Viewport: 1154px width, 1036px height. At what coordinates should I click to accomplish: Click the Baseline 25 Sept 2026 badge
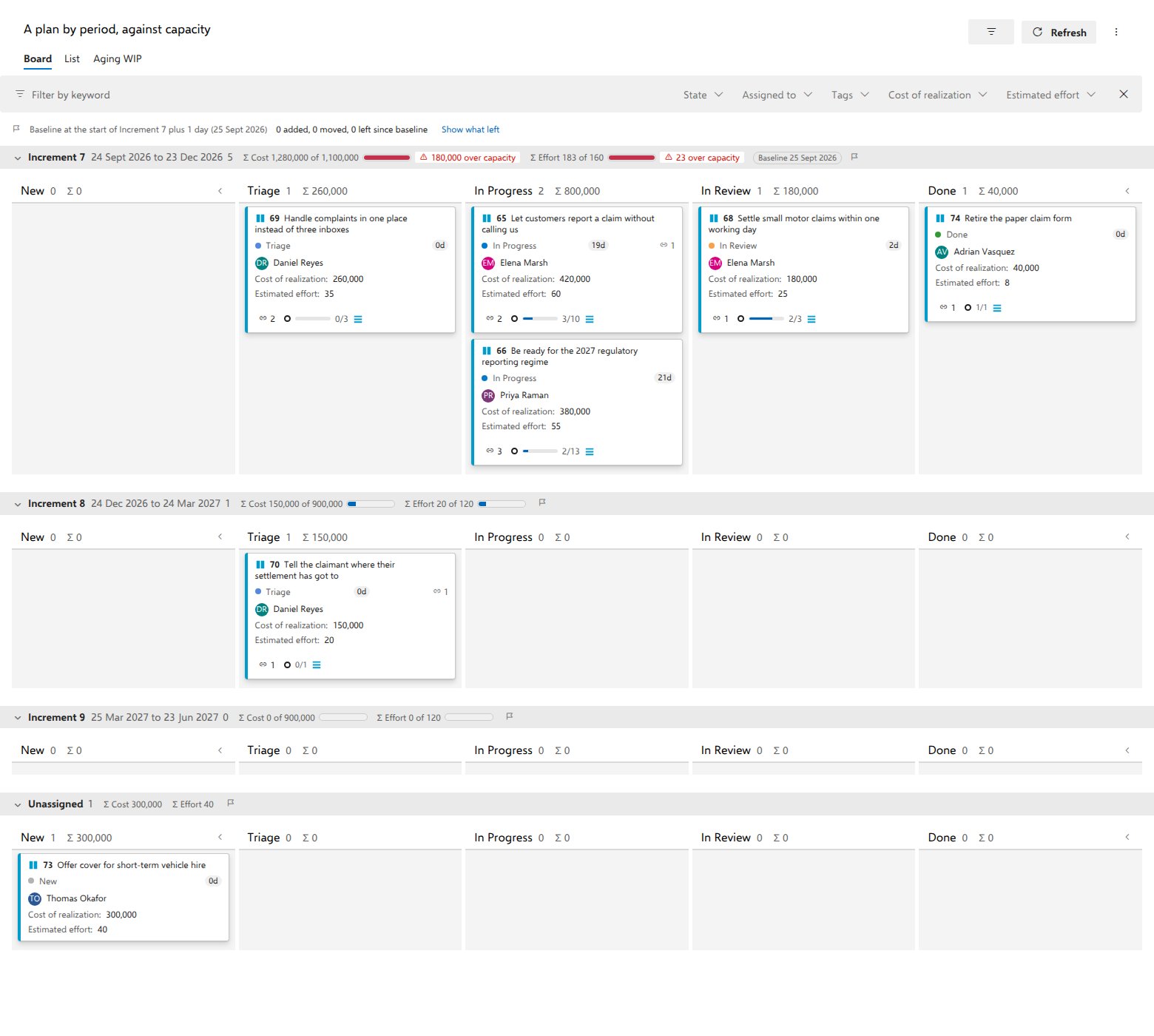tap(797, 158)
